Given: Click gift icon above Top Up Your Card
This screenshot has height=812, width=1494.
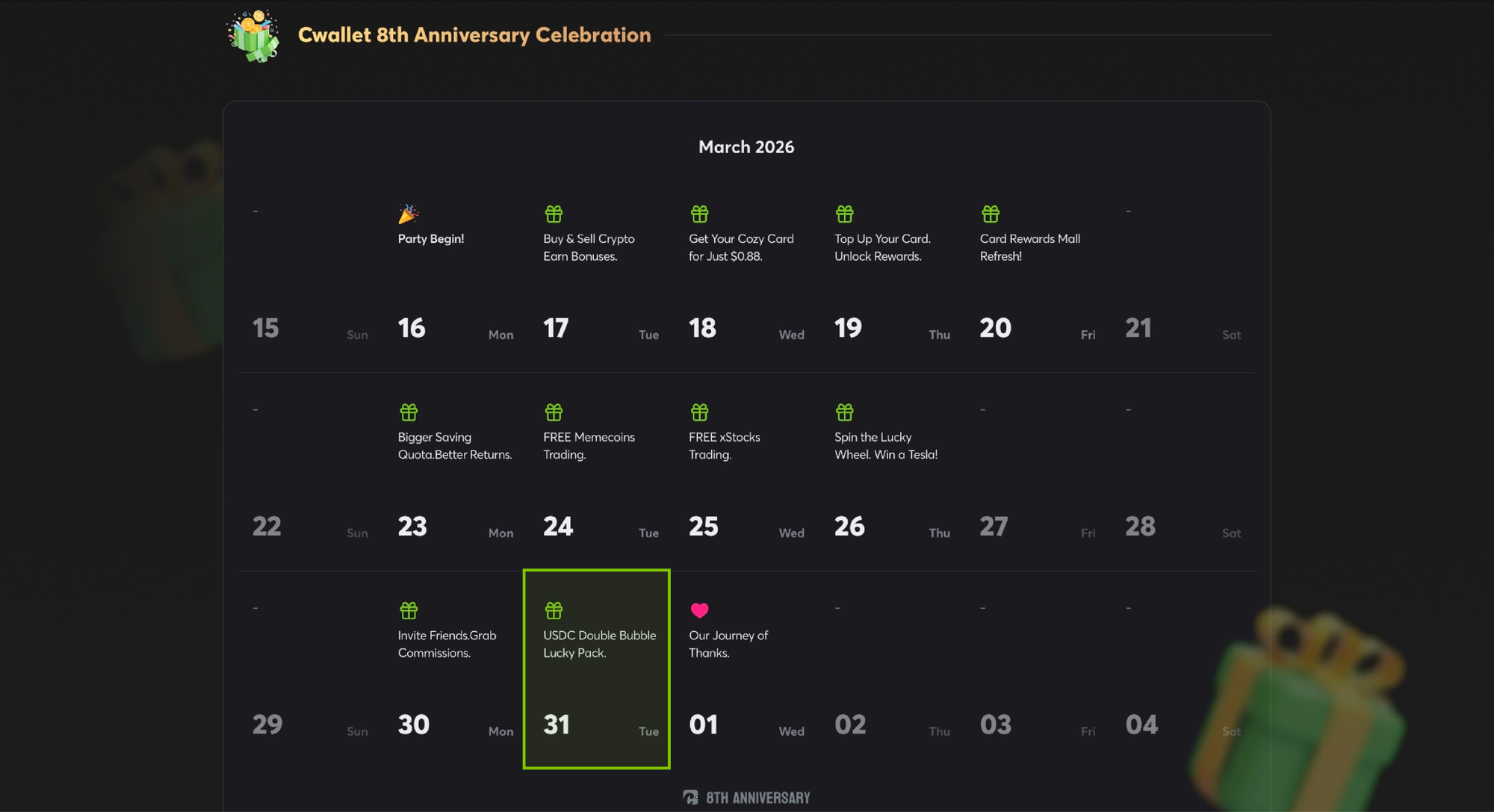Looking at the screenshot, I should (x=844, y=214).
